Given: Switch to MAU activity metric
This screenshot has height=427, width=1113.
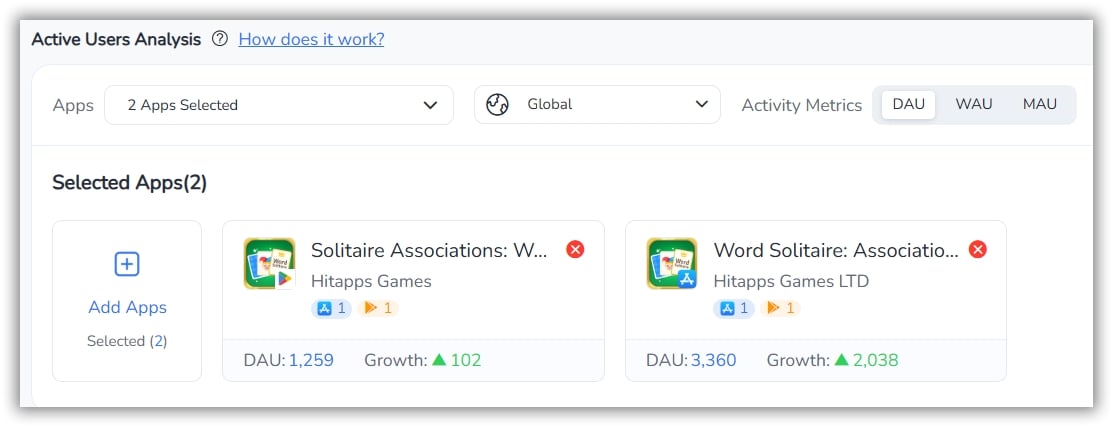Looking at the screenshot, I should (1039, 104).
